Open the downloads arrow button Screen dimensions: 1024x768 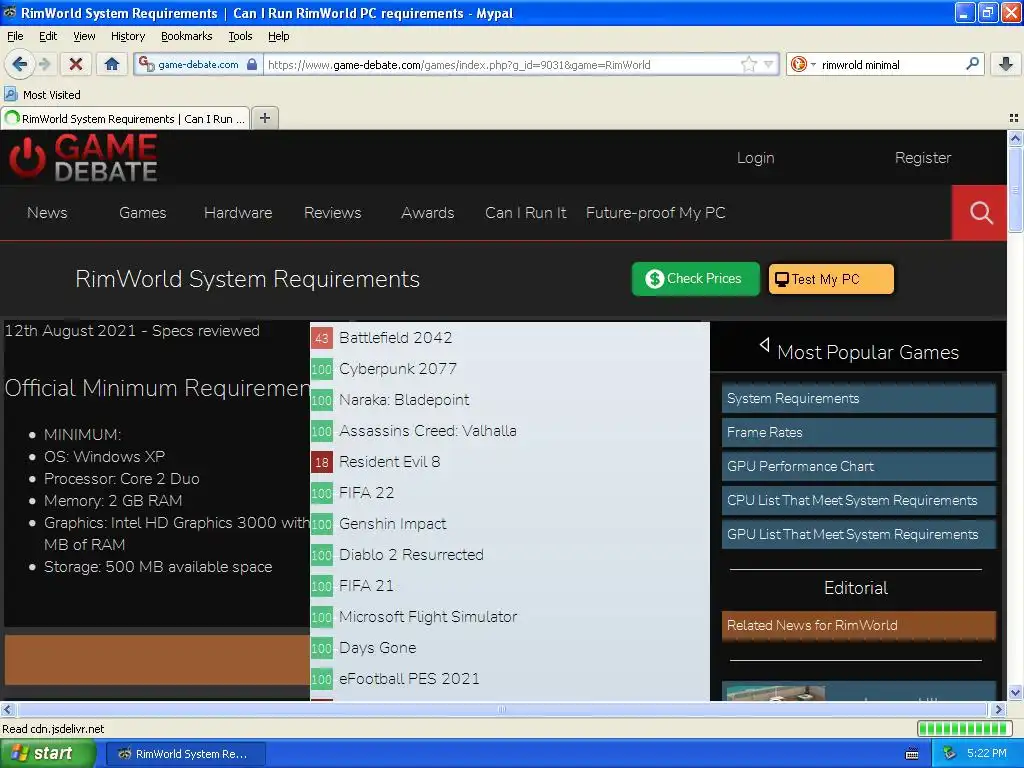pyautogui.click(x=1006, y=64)
